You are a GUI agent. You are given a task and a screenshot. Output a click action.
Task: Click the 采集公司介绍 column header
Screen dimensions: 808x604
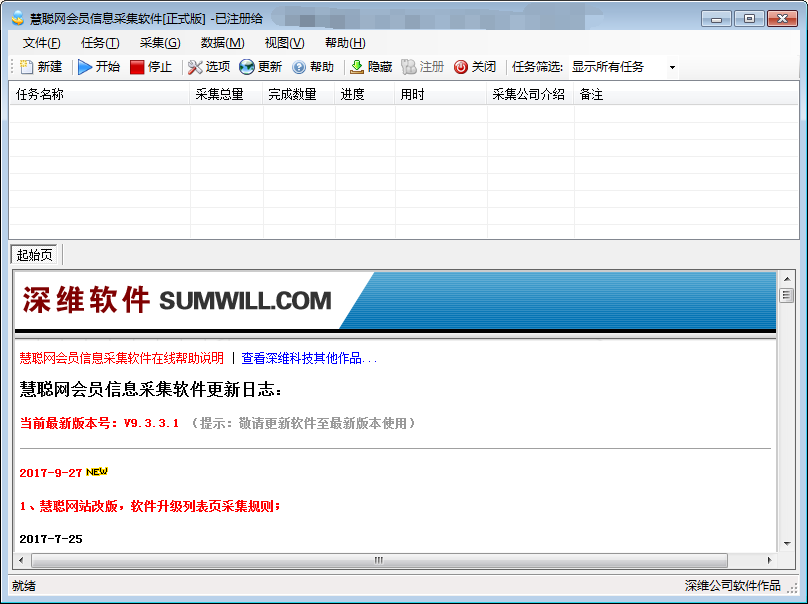click(x=530, y=94)
